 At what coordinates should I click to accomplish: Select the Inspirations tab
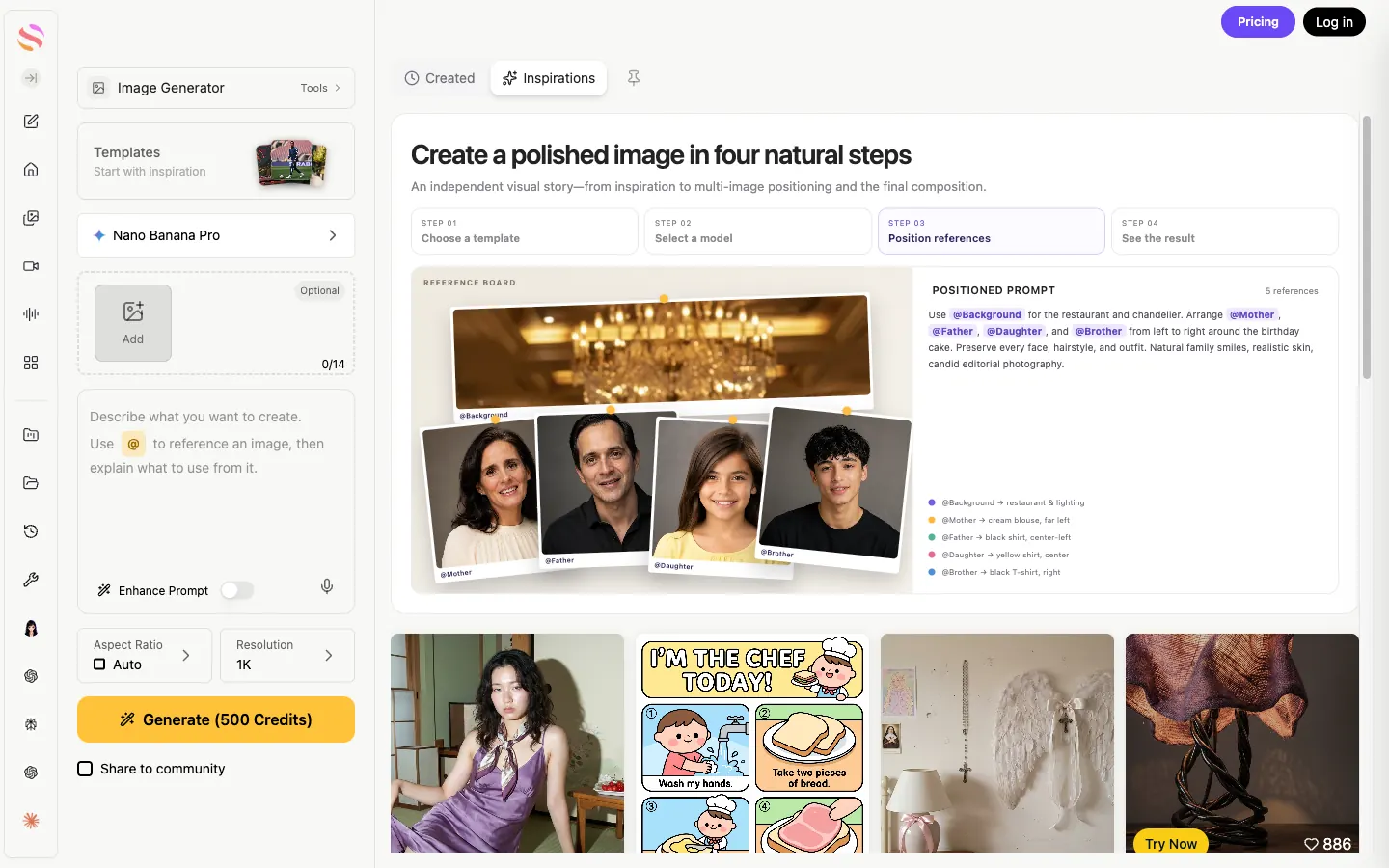tap(549, 78)
